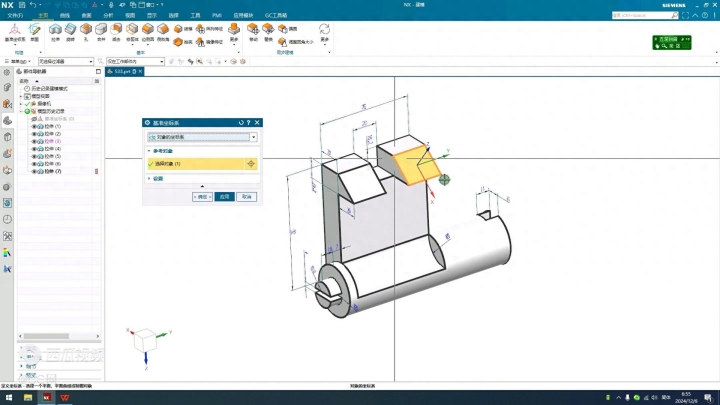
Task: Switch to the GC工具箱 ribbon tab
Action: click(276, 16)
